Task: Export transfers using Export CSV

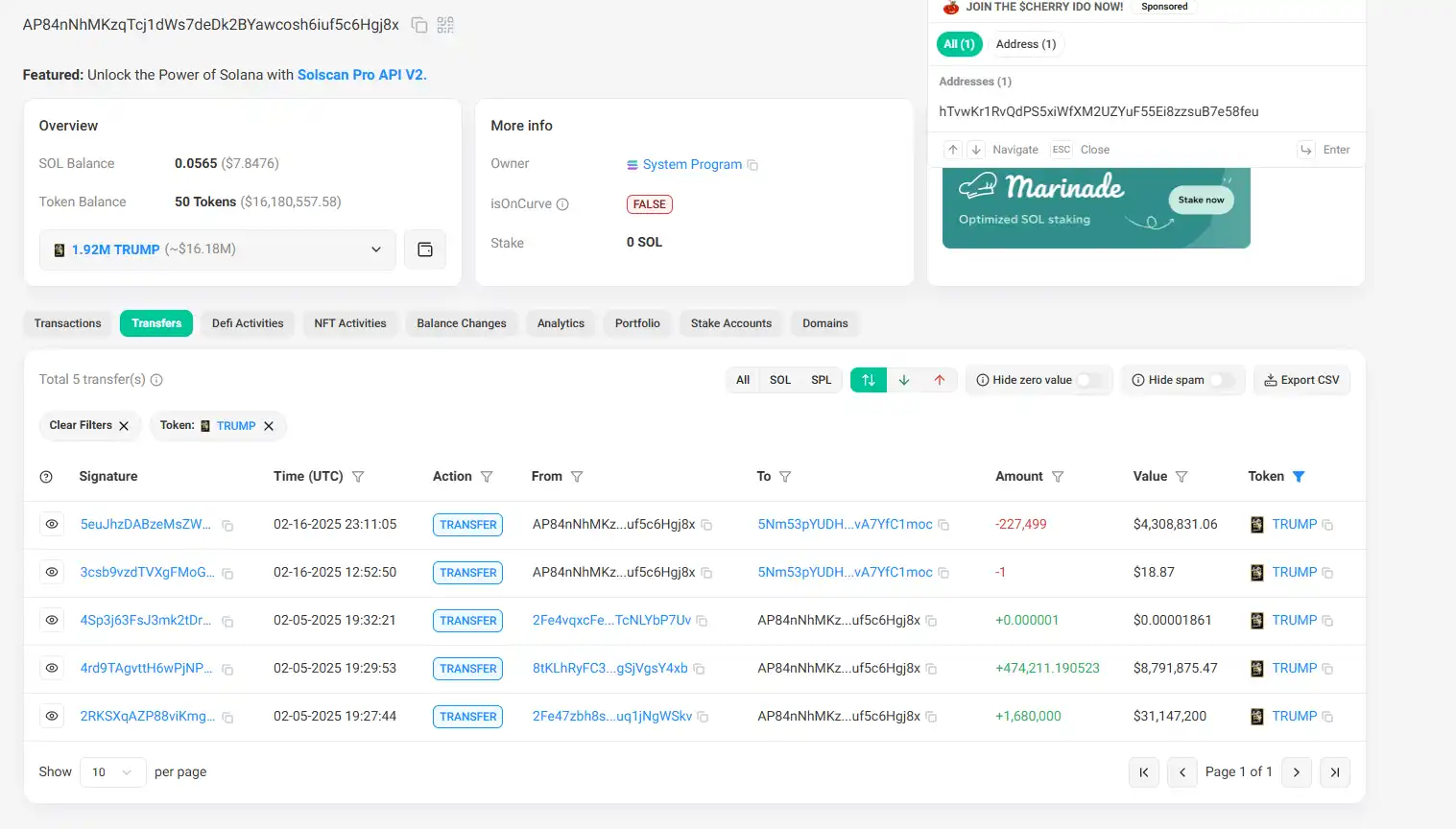Action: [x=1301, y=380]
